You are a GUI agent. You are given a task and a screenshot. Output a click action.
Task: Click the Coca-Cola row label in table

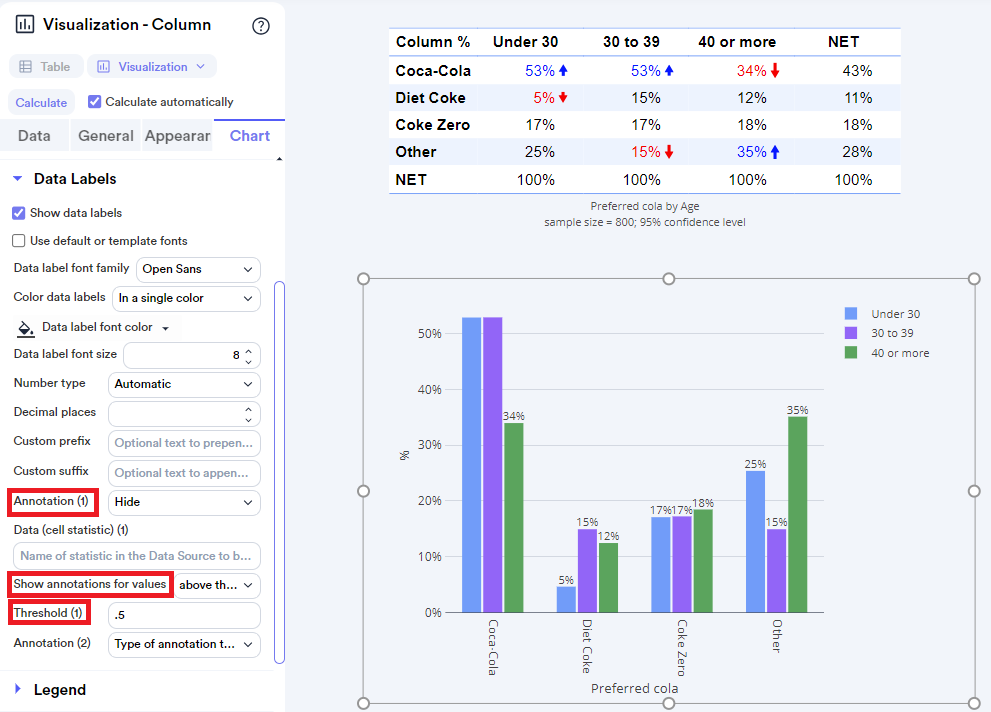(x=433, y=71)
